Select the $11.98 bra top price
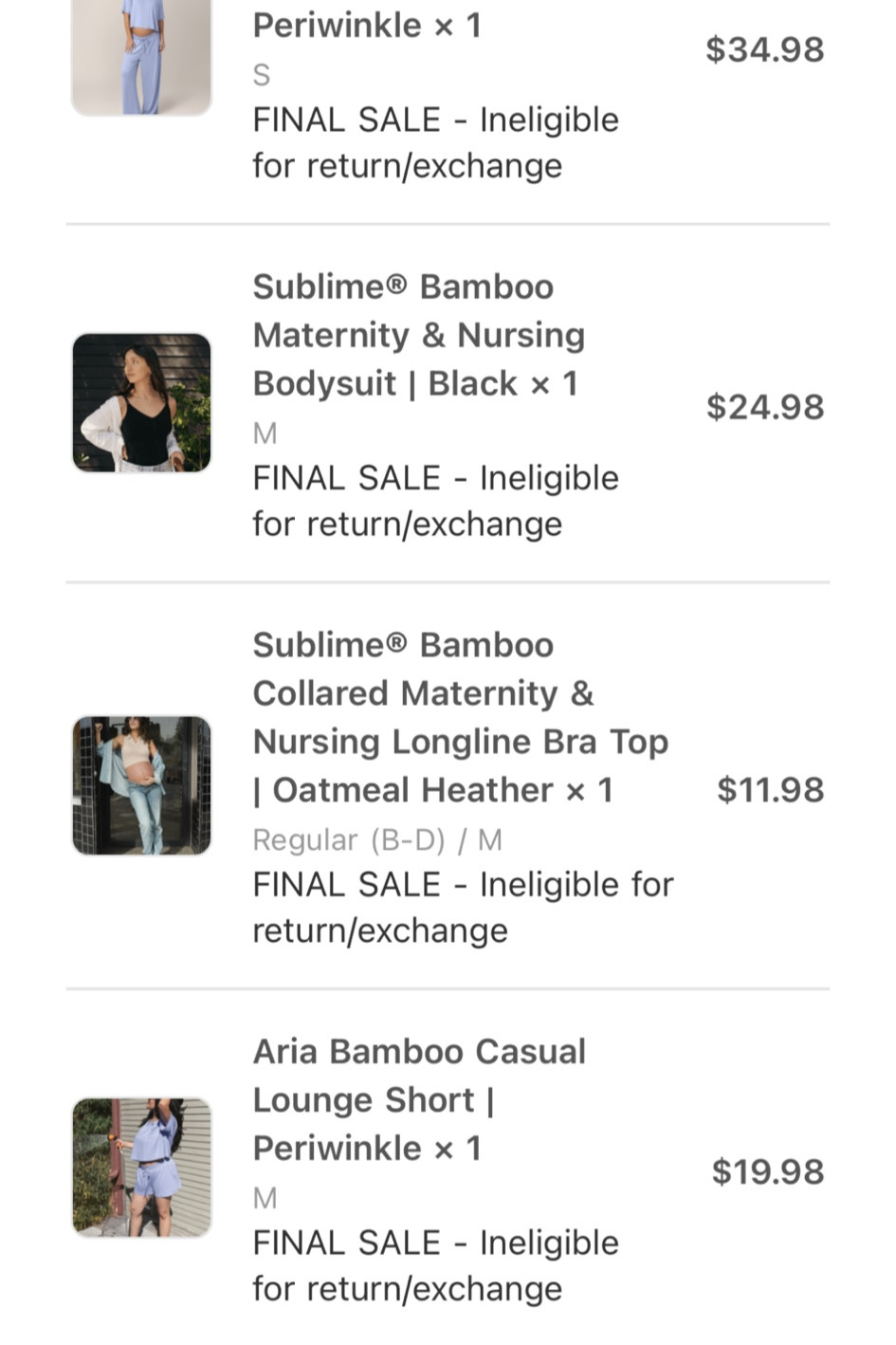Viewport: 896px width, 1345px height. click(770, 789)
